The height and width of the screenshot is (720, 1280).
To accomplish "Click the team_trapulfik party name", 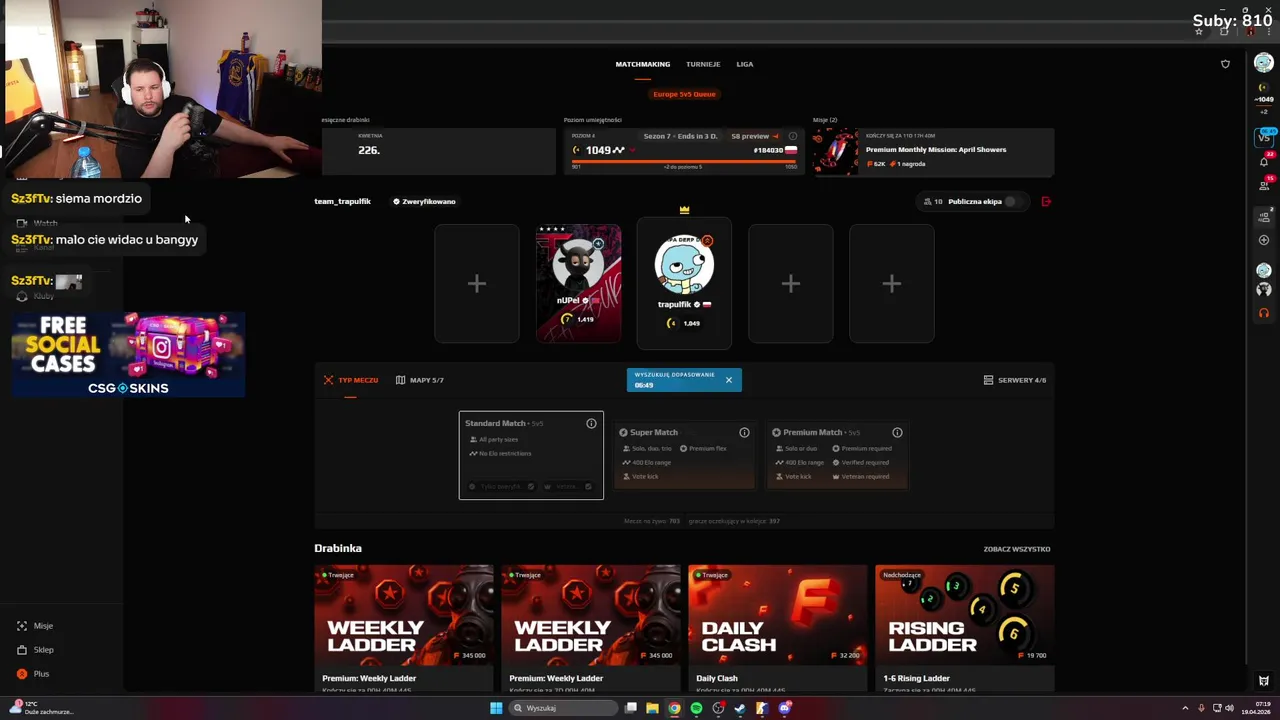I will point(342,201).
